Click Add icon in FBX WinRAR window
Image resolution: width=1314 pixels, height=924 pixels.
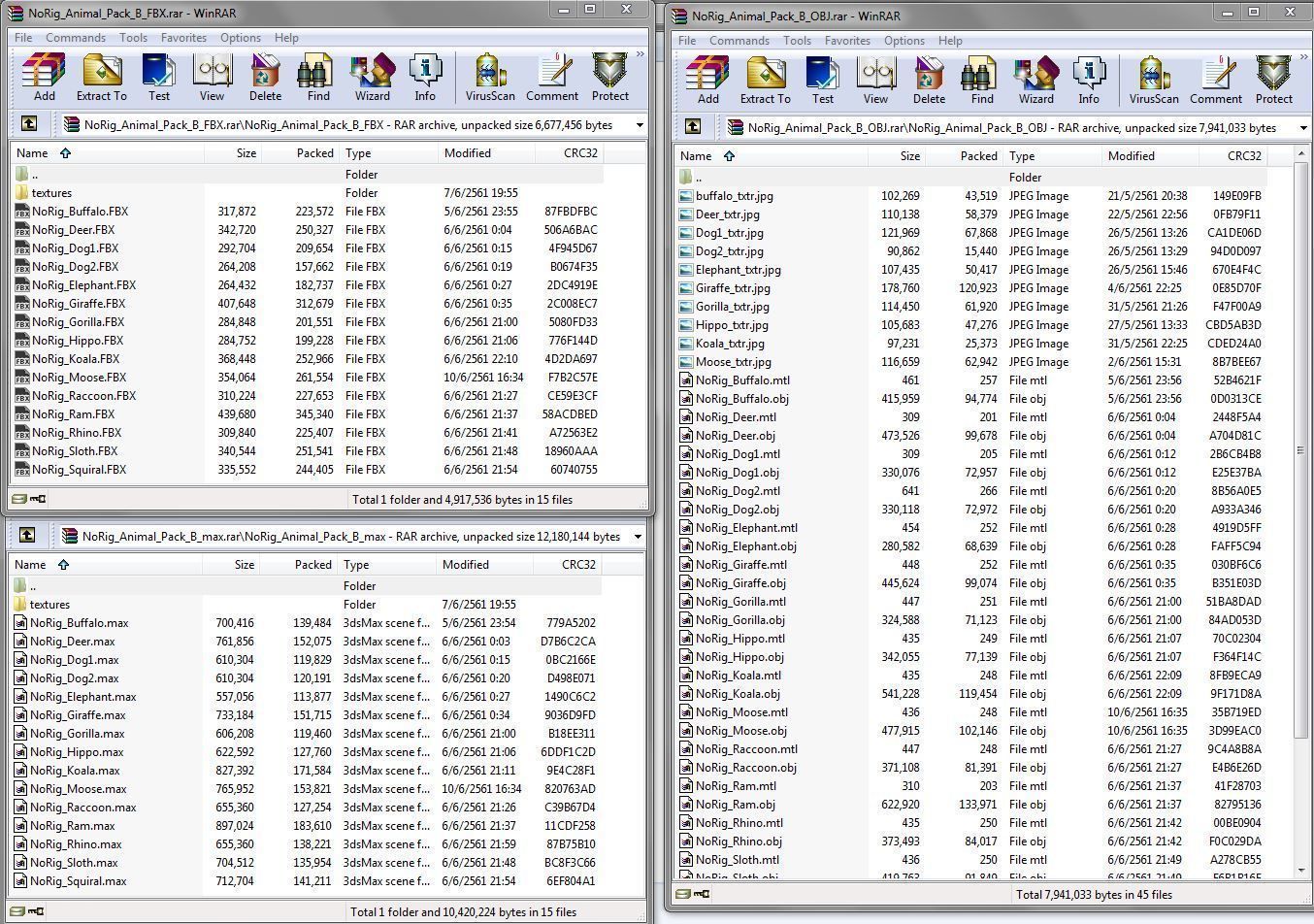pos(44,78)
